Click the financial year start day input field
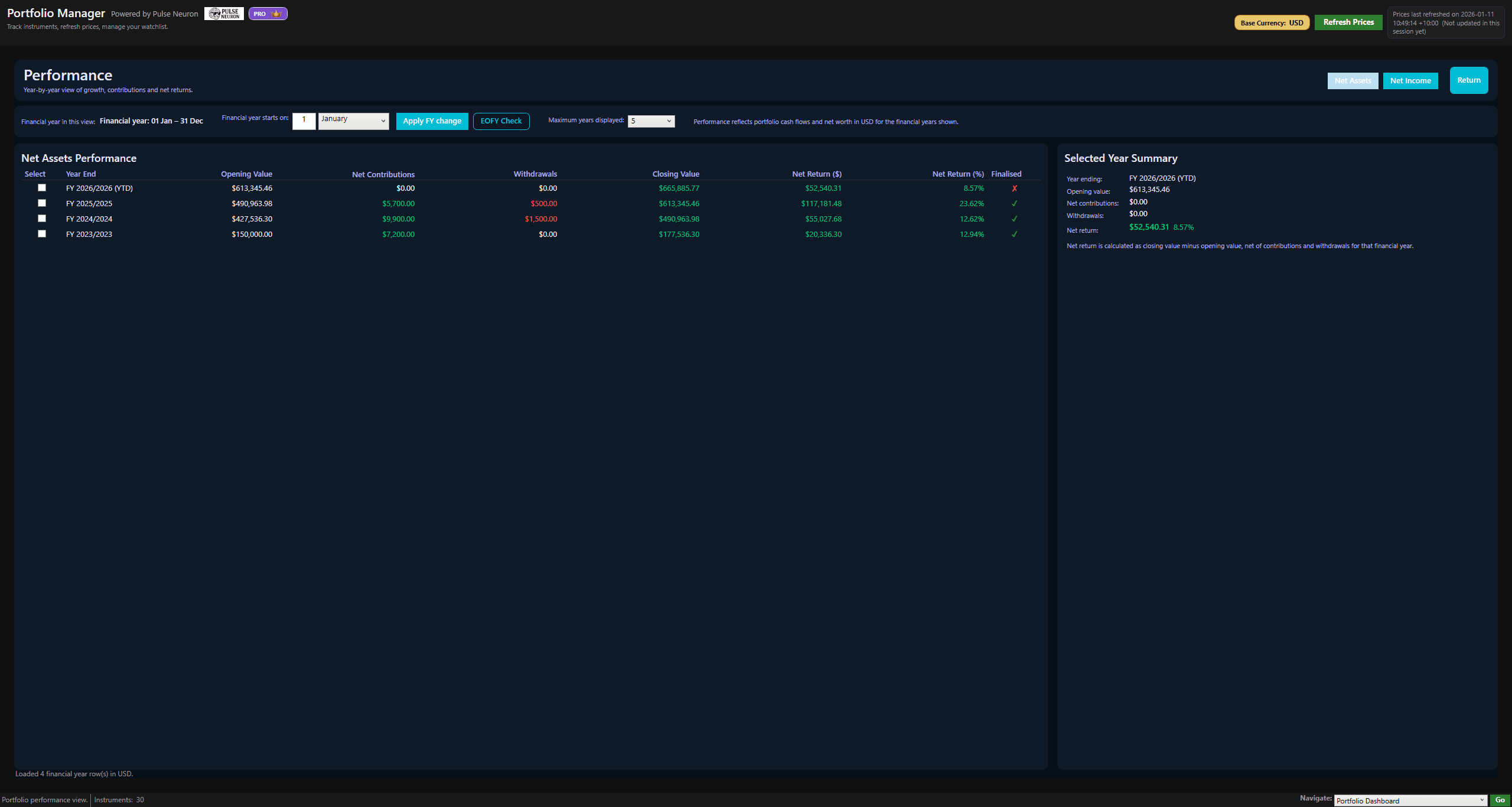The height and width of the screenshot is (807, 1512). tap(304, 121)
